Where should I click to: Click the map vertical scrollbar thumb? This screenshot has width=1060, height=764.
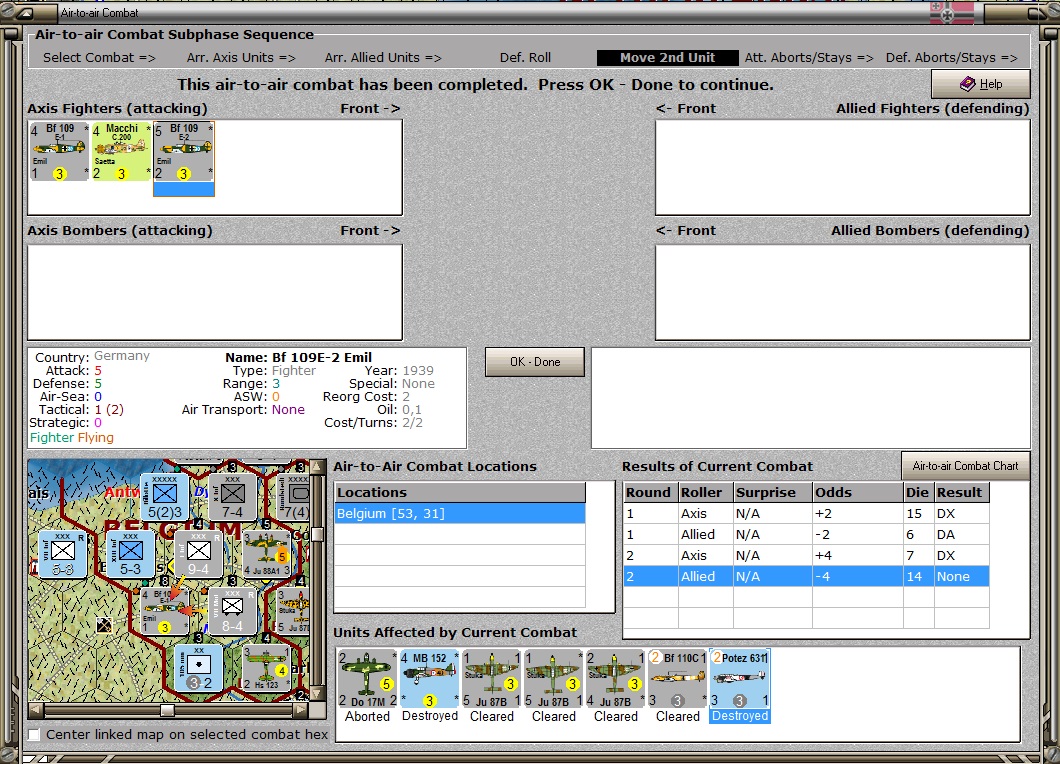[316, 534]
